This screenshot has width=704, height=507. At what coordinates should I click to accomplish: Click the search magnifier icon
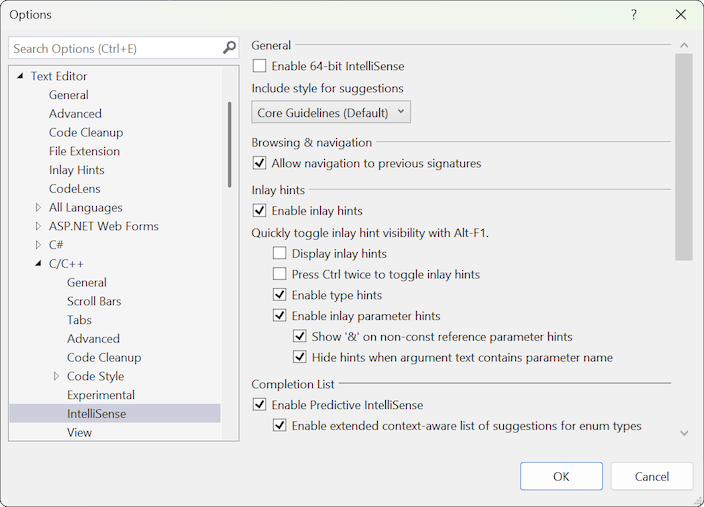(229, 48)
